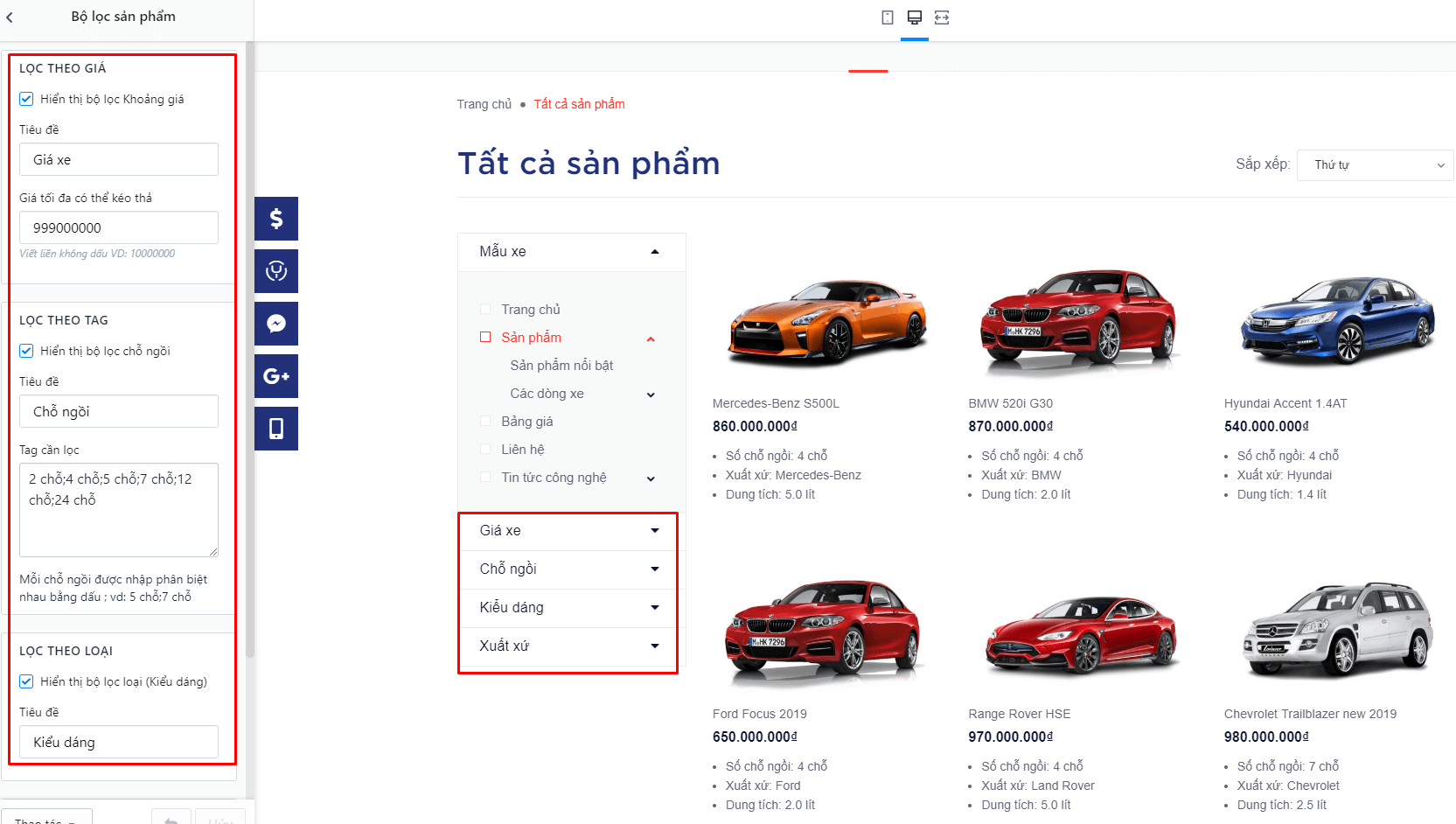Viewport: 1456px width, 824px height.
Task: Check the Sản phẩm filter checkbox
Action: [485, 337]
